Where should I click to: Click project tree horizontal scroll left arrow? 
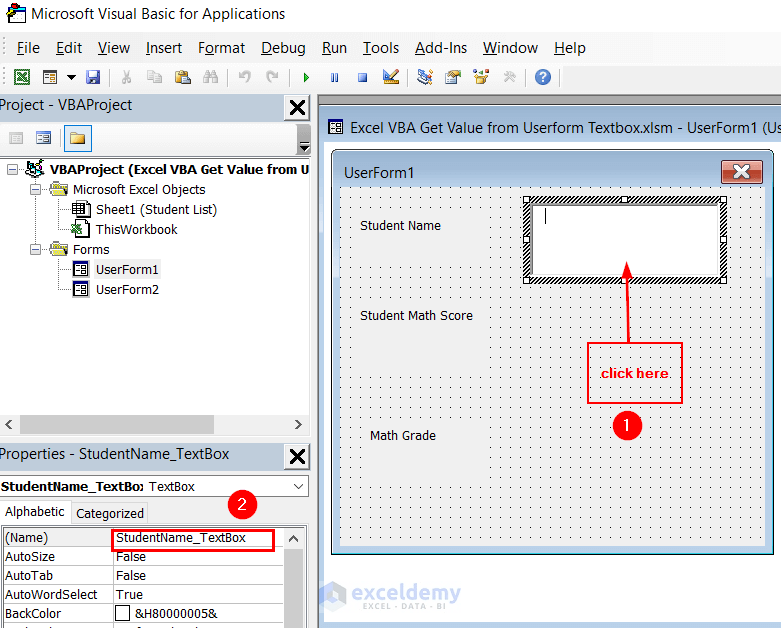coord(9,424)
